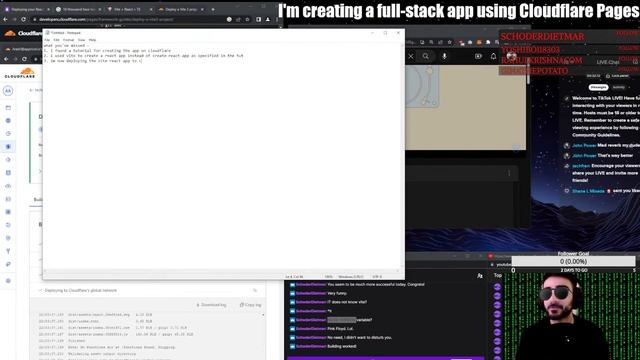The height and width of the screenshot is (360, 640).
Task: Switch to the "Deploying your Rea..." browser tab
Action: [27, 9]
